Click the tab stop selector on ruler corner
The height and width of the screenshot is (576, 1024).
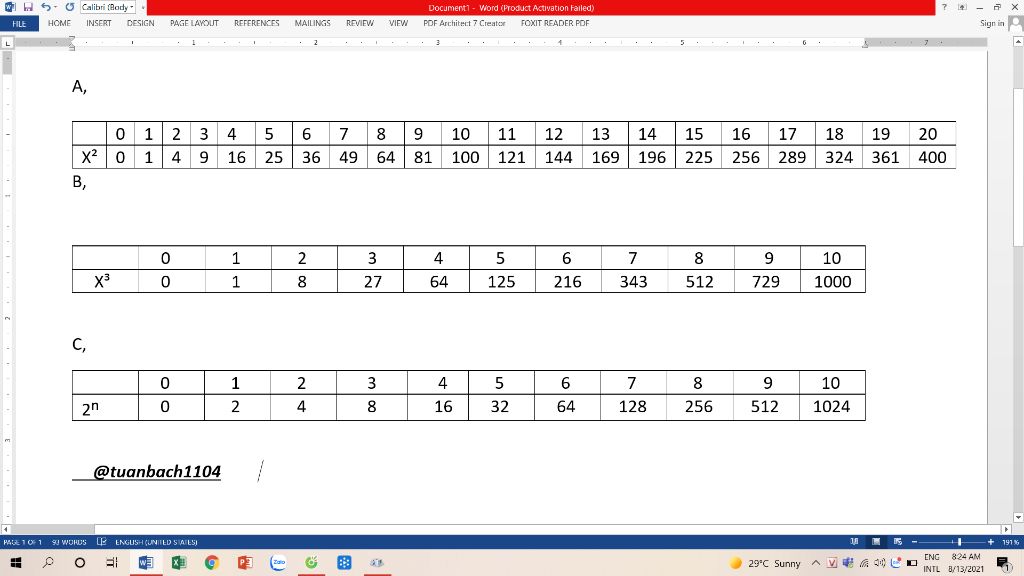(7, 43)
